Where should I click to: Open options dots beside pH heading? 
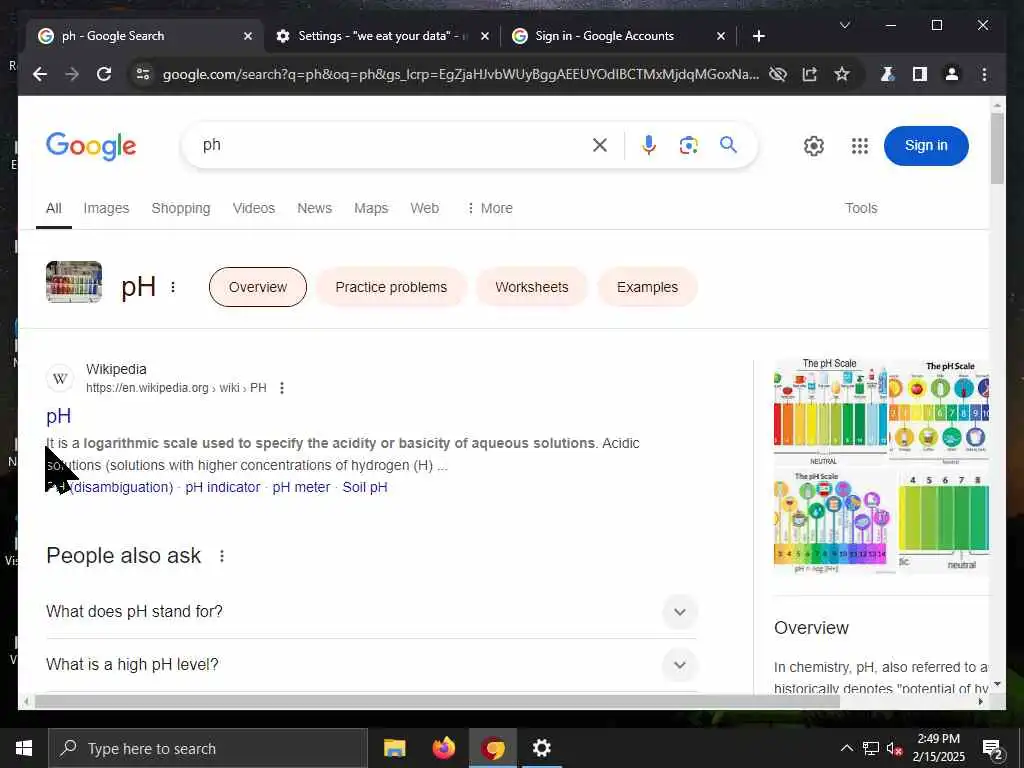pyautogui.click(x=173, y=287)
